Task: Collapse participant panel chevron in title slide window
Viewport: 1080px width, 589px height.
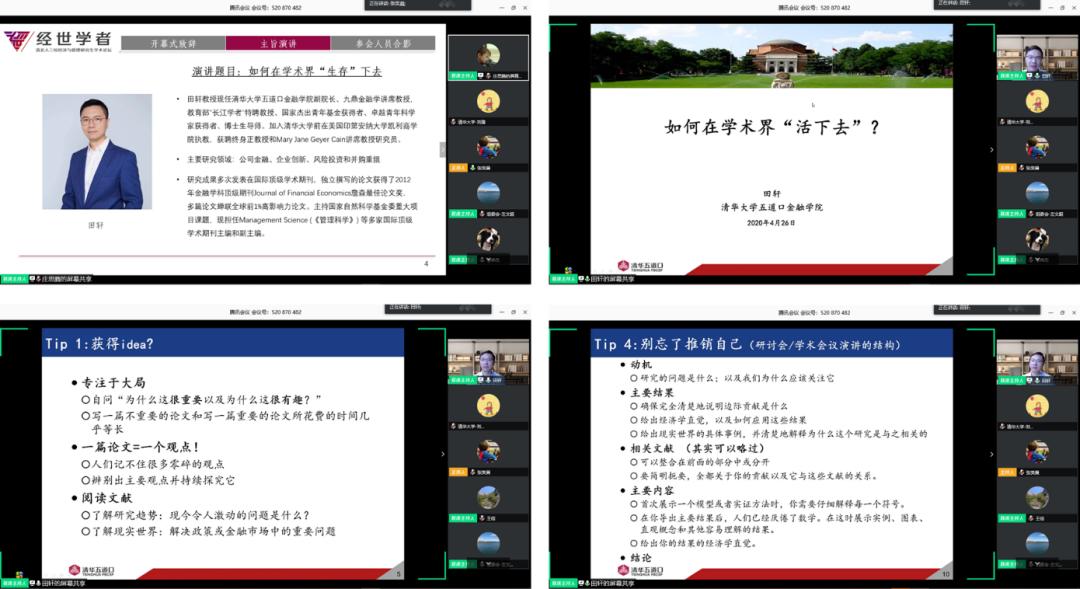Action: (x=992, y=149)
